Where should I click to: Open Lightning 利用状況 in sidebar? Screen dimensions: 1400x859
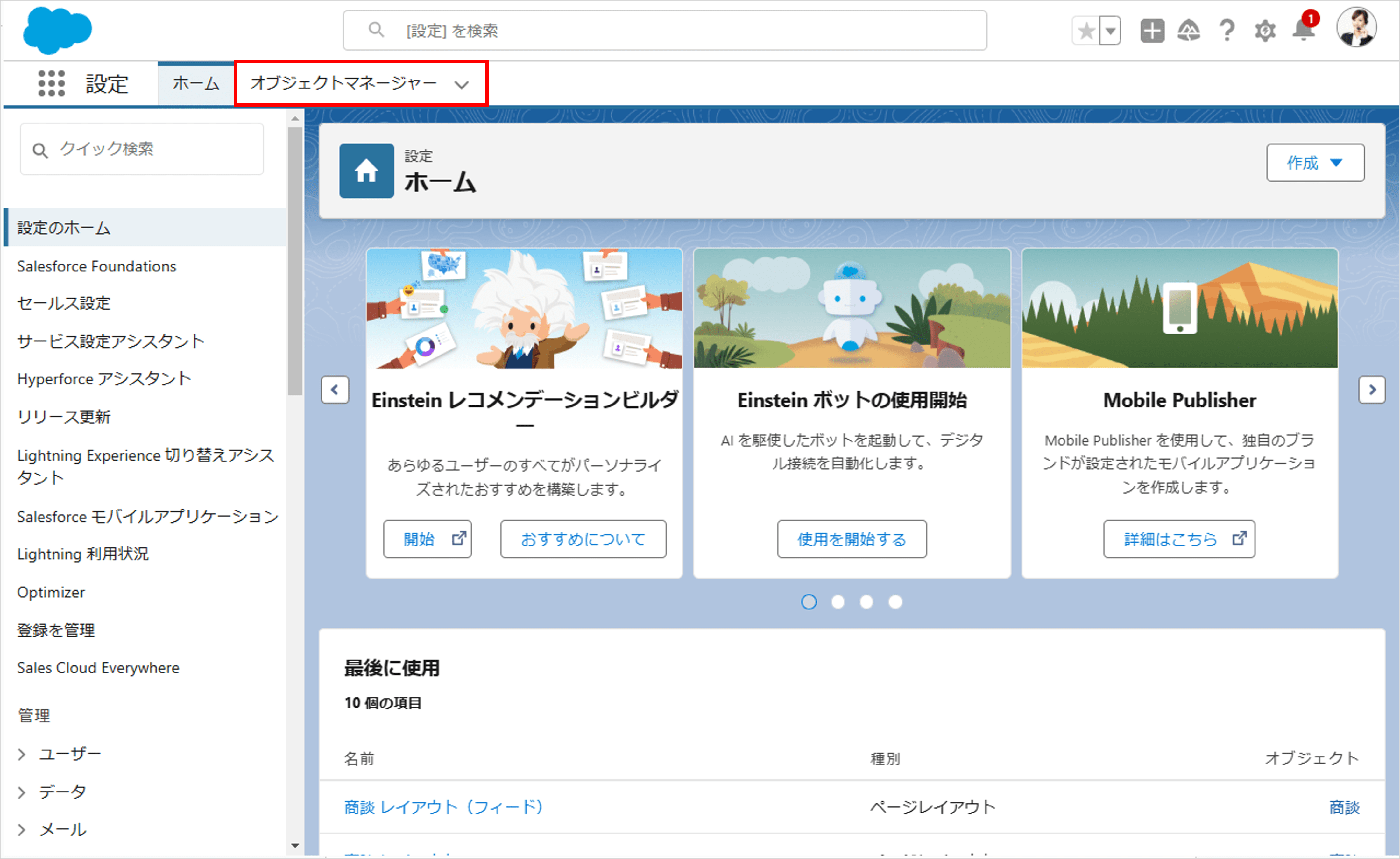tap(83, 554)
